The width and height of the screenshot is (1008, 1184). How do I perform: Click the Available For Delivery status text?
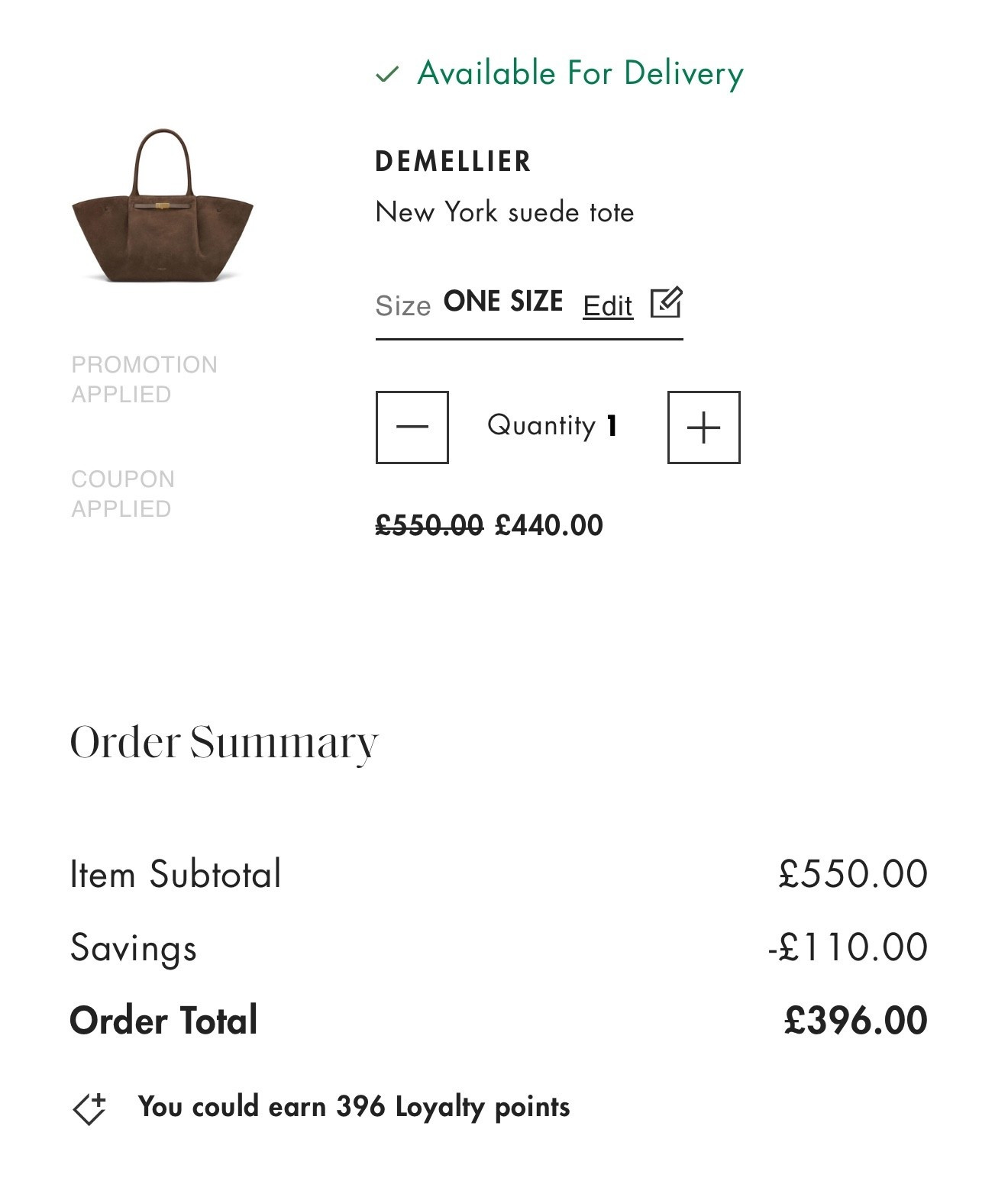click(x=578, y=73)
